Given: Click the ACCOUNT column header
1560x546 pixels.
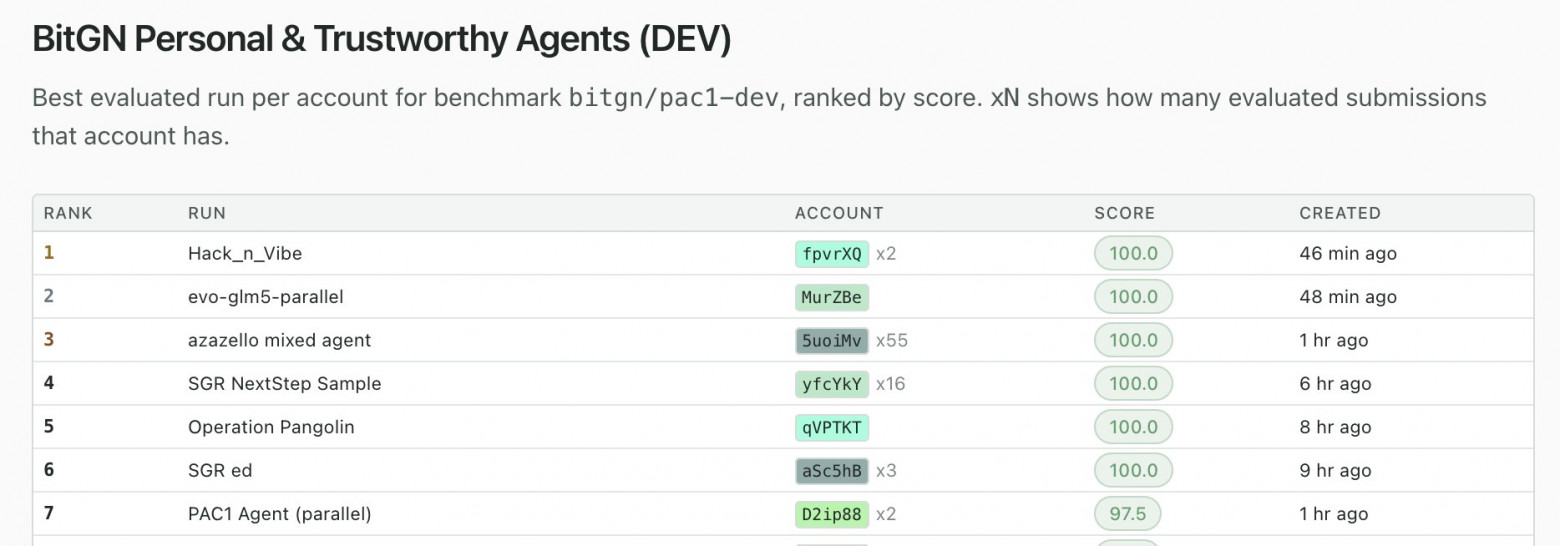Looking at the screenshot, I should point(839,213).
